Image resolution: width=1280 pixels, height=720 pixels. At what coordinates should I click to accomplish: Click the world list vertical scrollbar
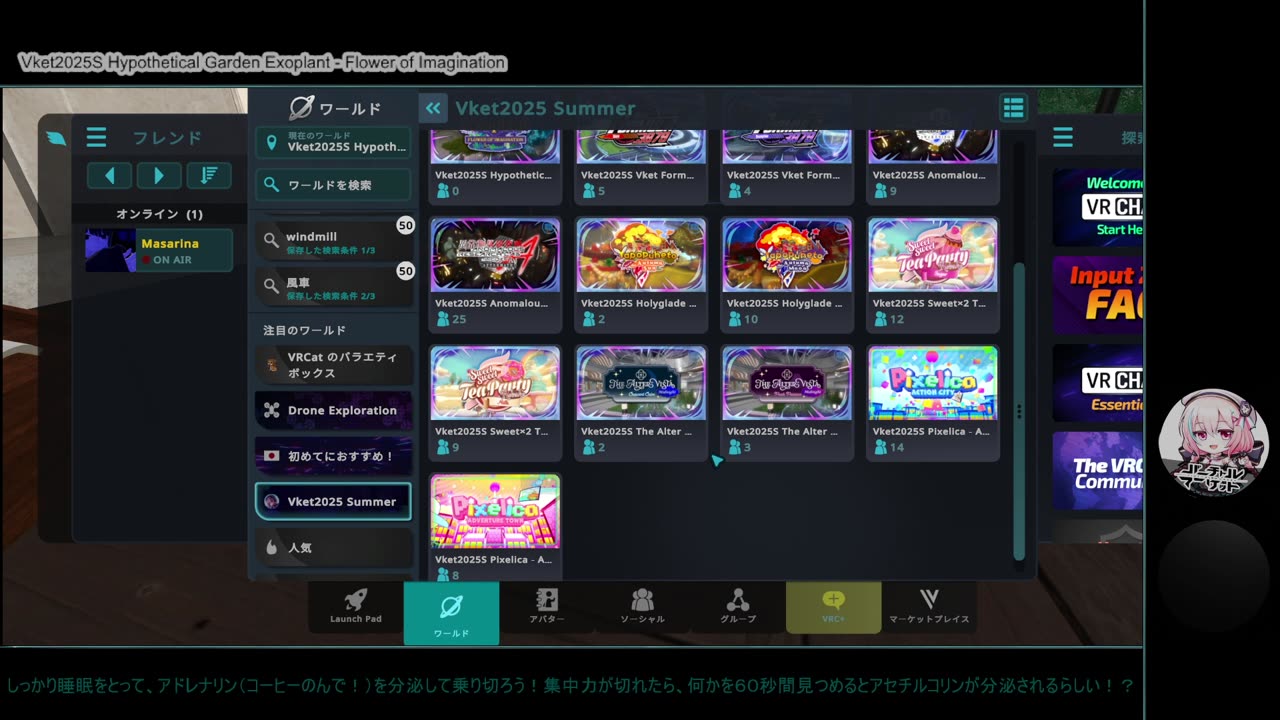[1019, 410]
